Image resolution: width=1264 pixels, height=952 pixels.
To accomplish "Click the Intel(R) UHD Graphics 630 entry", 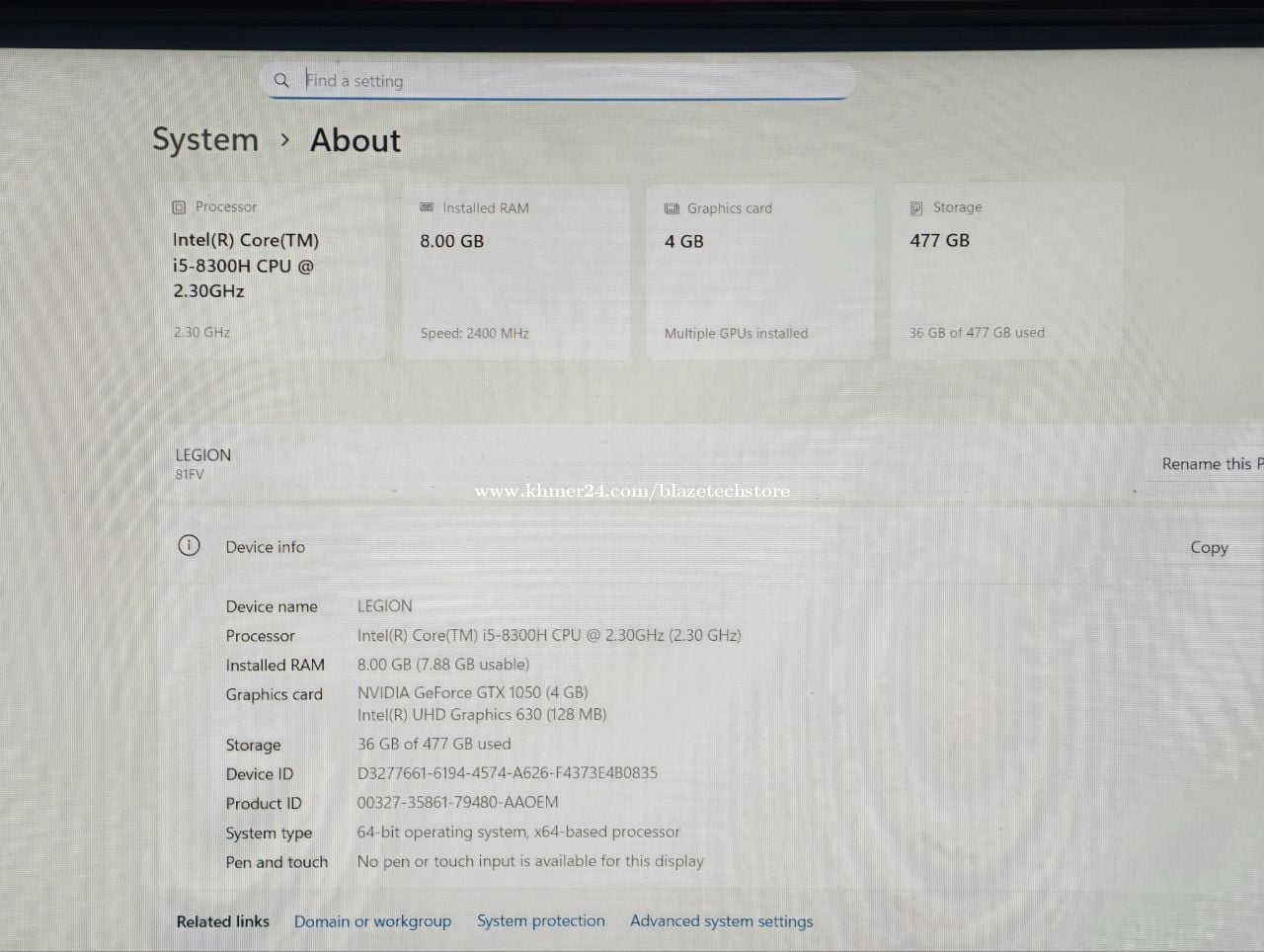I will coord(482,715).
